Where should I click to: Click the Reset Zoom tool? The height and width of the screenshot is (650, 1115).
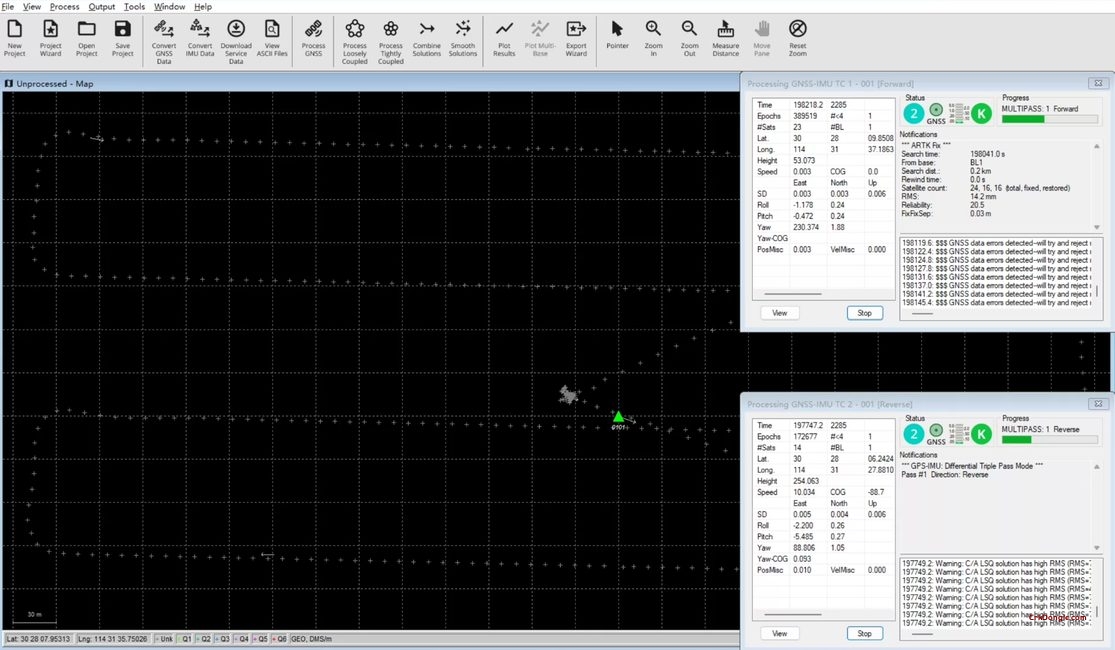(798, 38)
